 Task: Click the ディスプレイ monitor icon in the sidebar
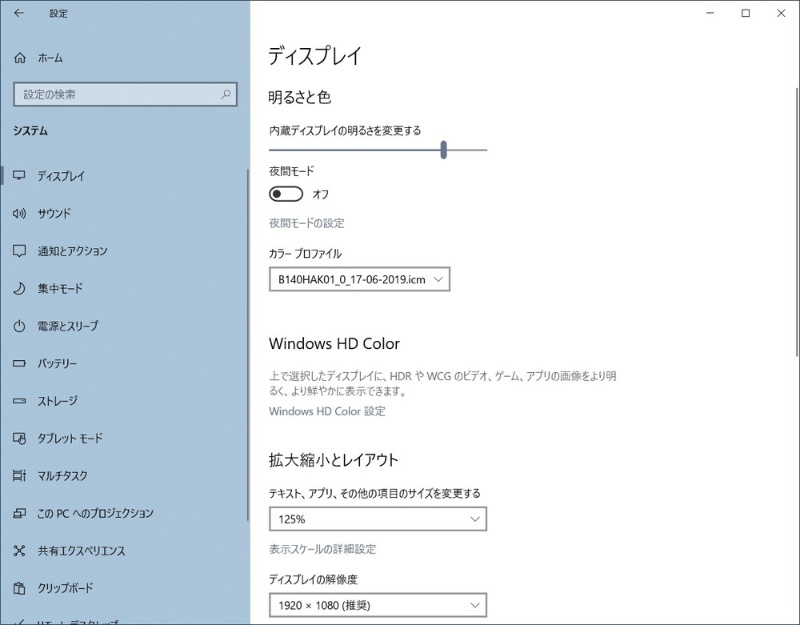(x=19, y=176)
